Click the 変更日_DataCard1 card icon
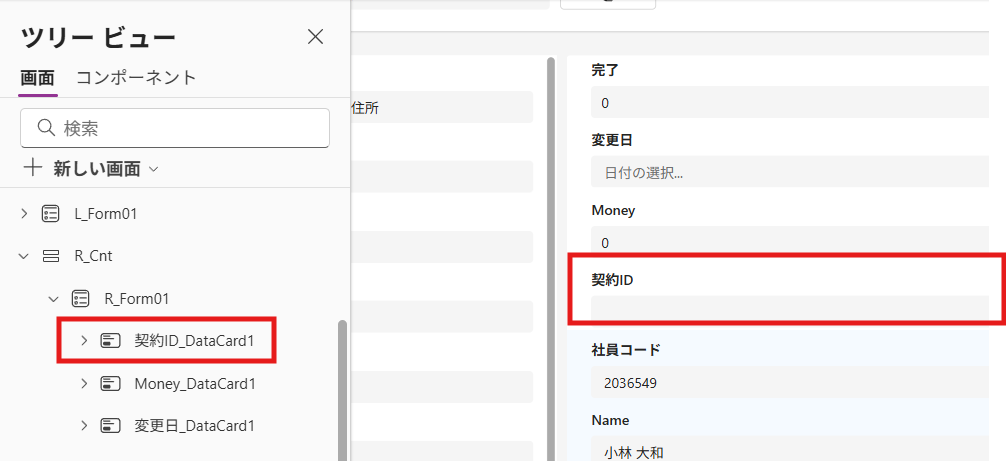The width and height of the screenshot is (1006, 461). [111, 426]
